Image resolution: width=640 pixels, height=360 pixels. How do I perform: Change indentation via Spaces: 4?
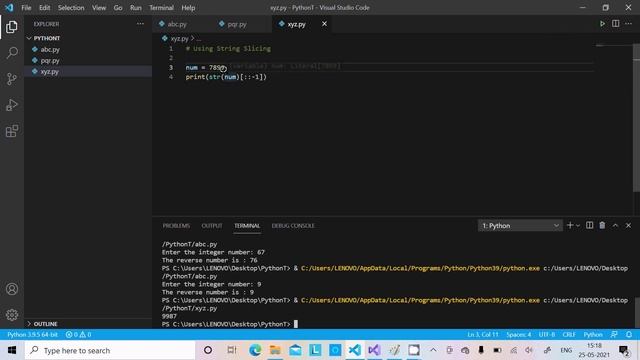(519, 334)
